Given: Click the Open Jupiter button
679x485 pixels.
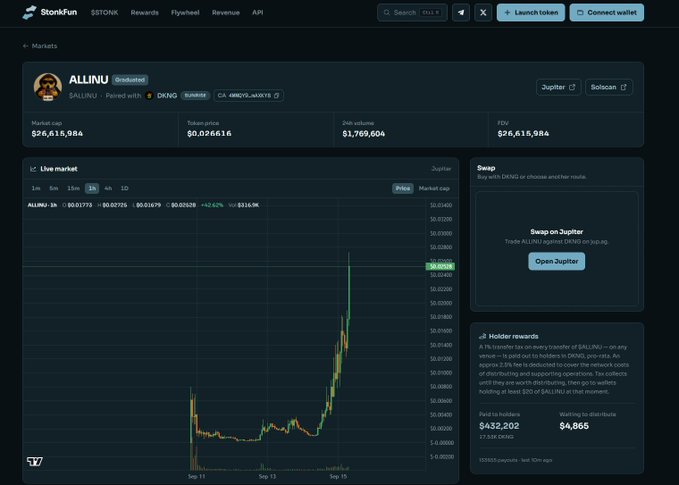Looking at the screenshot, I should pos(556,261).
